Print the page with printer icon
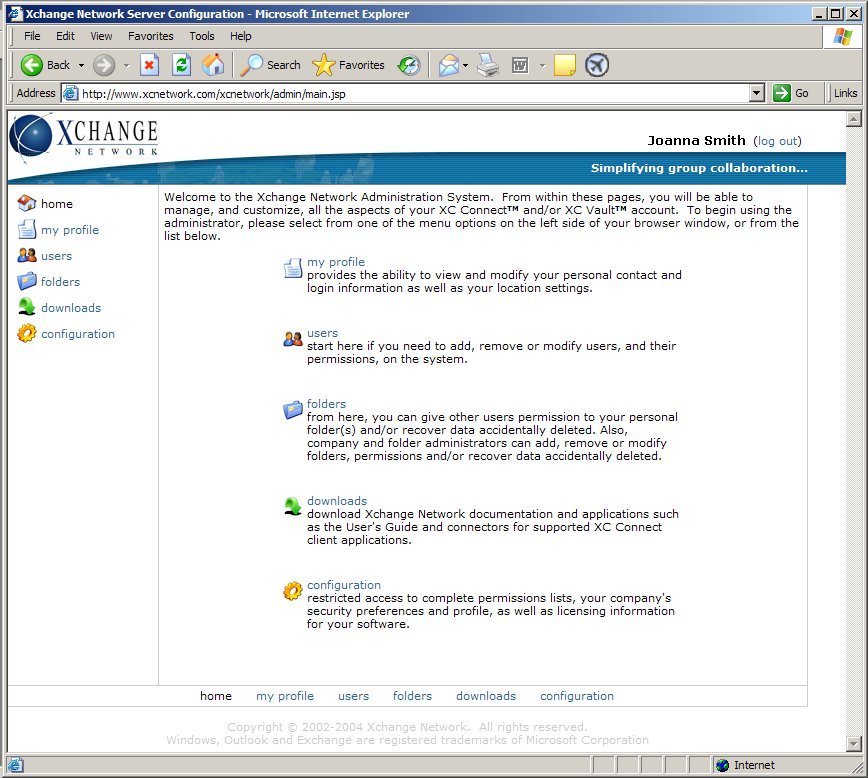The width and height of the screenshot is (868, 778). [x=488, y=65]
